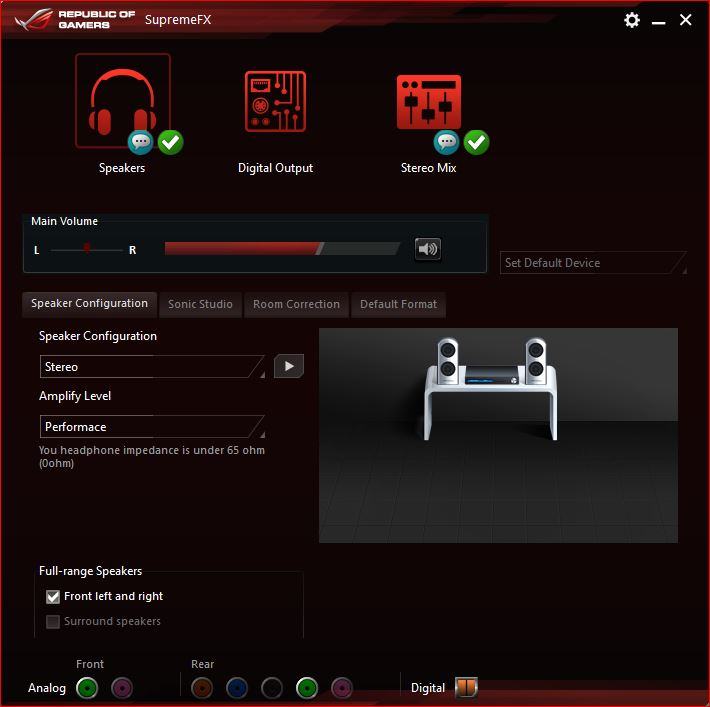This screenshot has height=707, width=710.
Task: Open the Set Default Device dropdown
Action: (x=593, y=263)
